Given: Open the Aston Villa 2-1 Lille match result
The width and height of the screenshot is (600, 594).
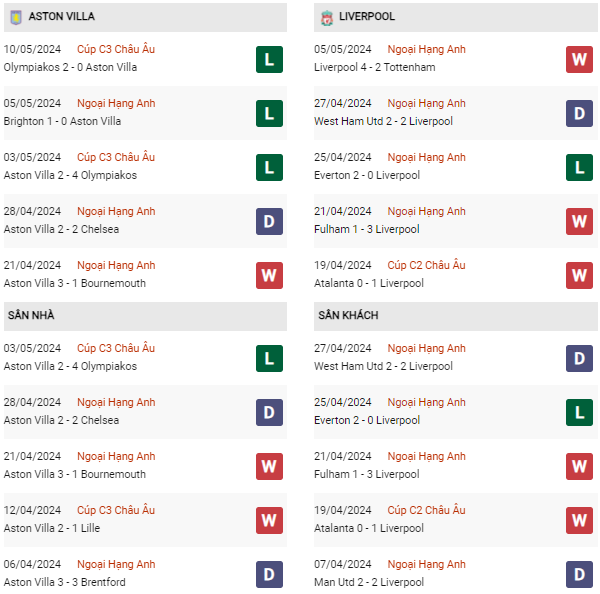Looking at the screenshot, I should (52, 528).
